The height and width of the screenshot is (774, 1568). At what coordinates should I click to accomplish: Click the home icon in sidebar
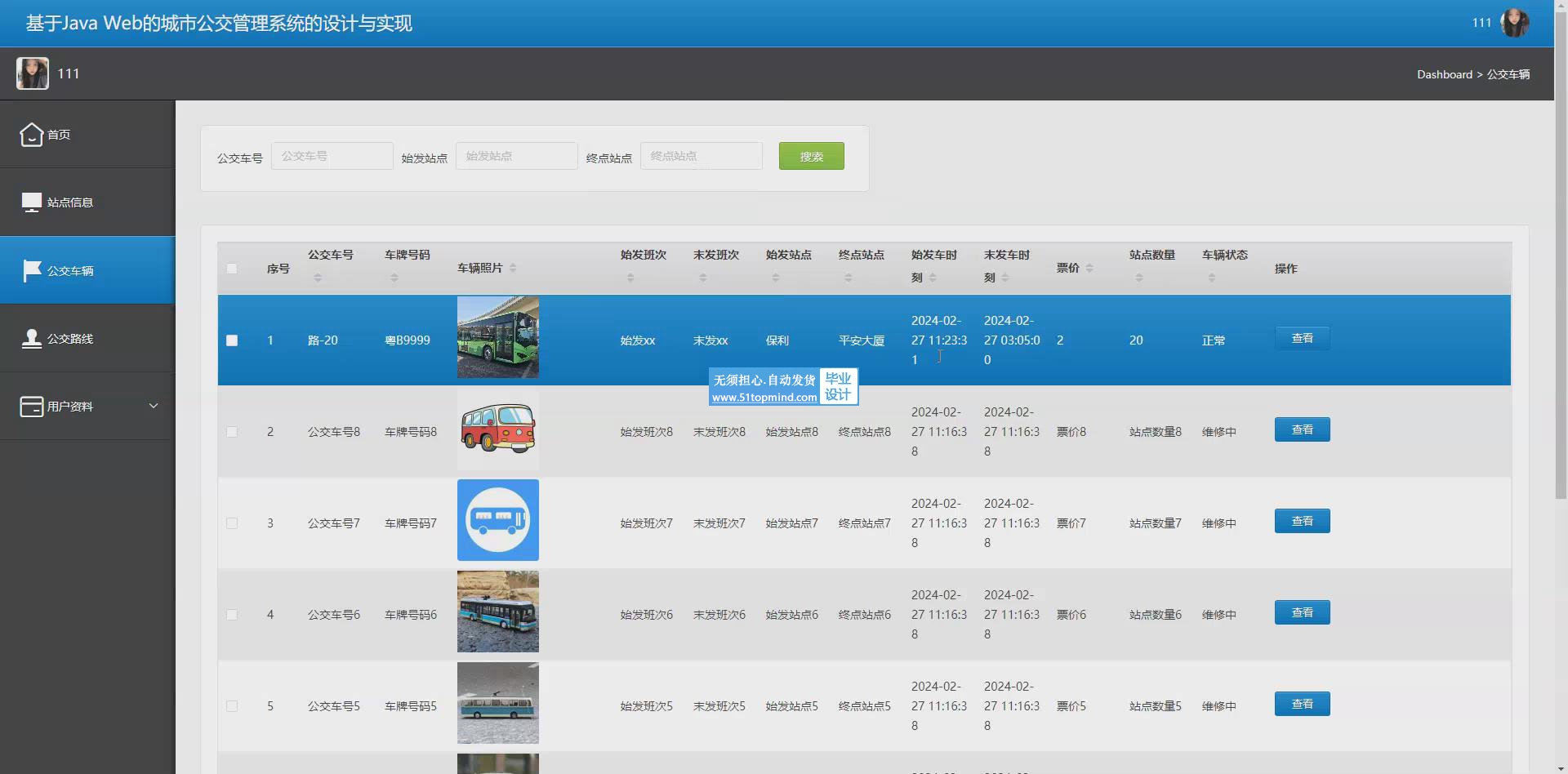pyautogui.click(x=31, y=134)
